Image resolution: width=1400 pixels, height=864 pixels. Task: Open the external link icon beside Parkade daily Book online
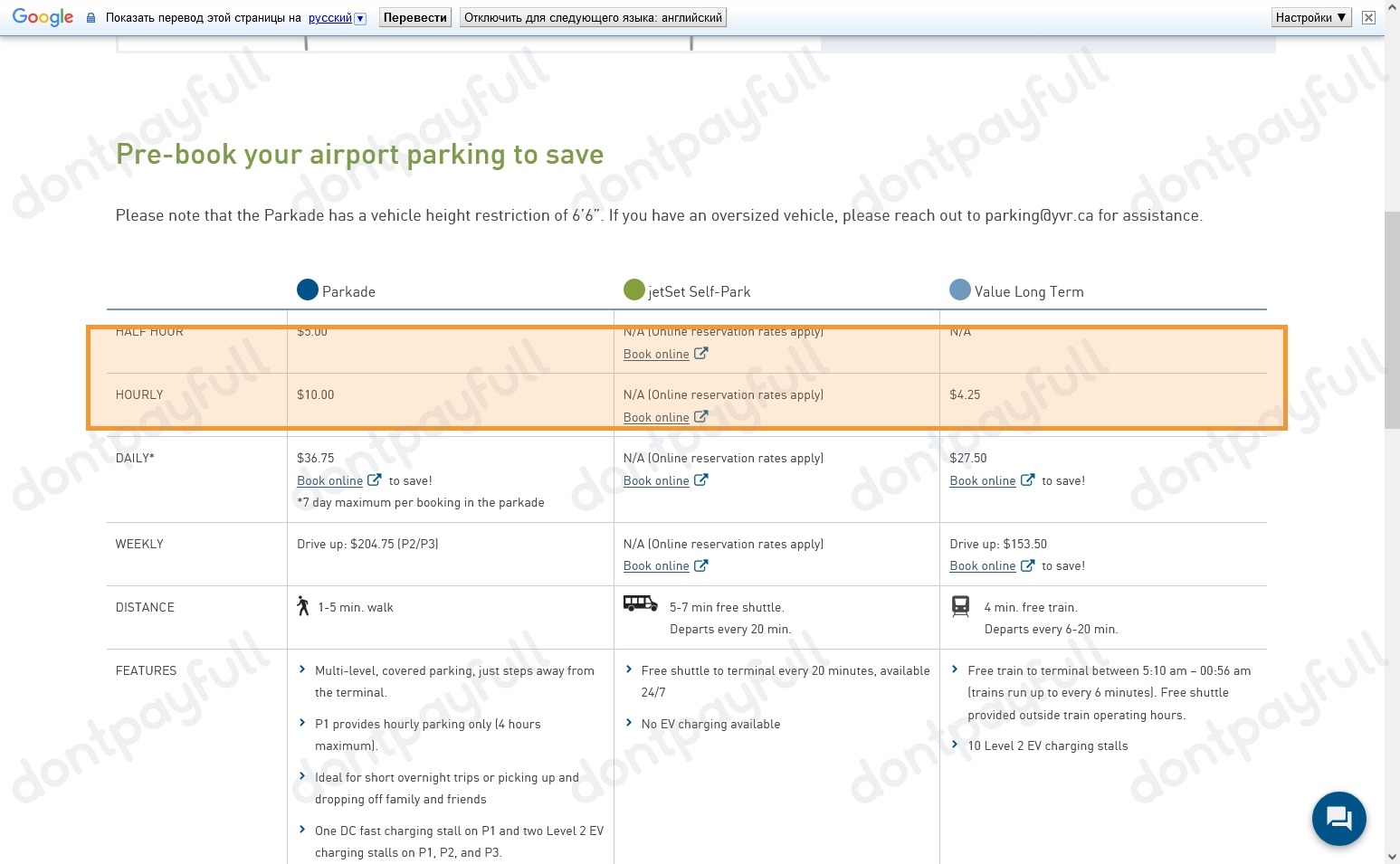(x=375, y=480)
